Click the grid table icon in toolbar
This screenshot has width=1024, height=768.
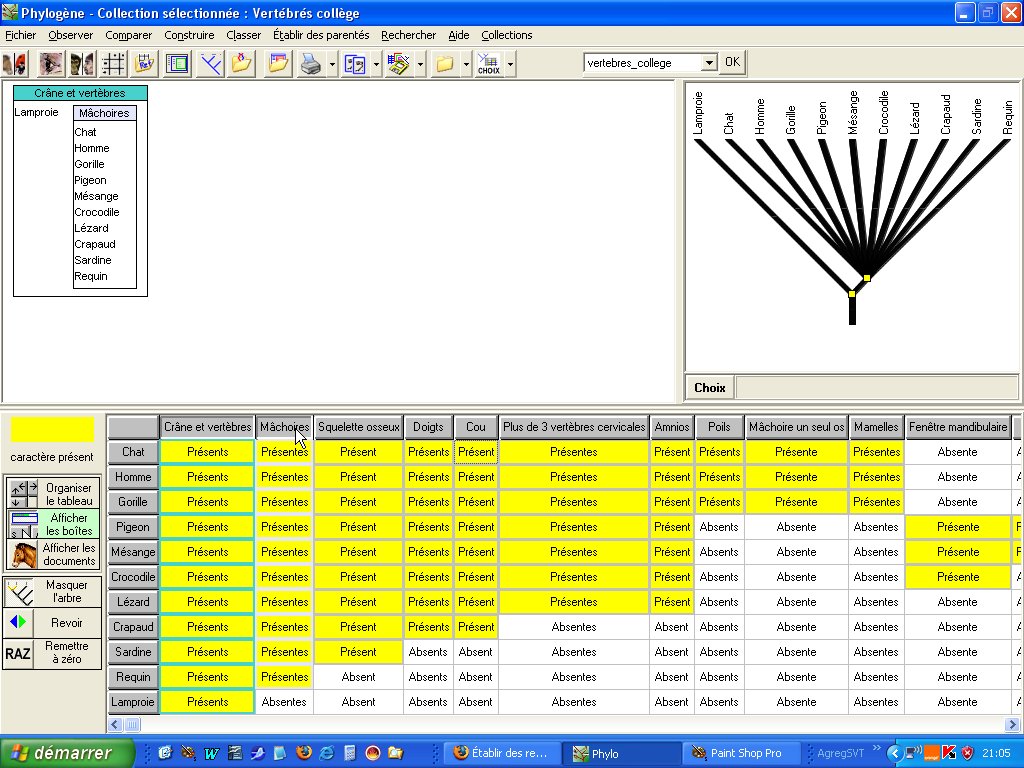click(114, 64)
